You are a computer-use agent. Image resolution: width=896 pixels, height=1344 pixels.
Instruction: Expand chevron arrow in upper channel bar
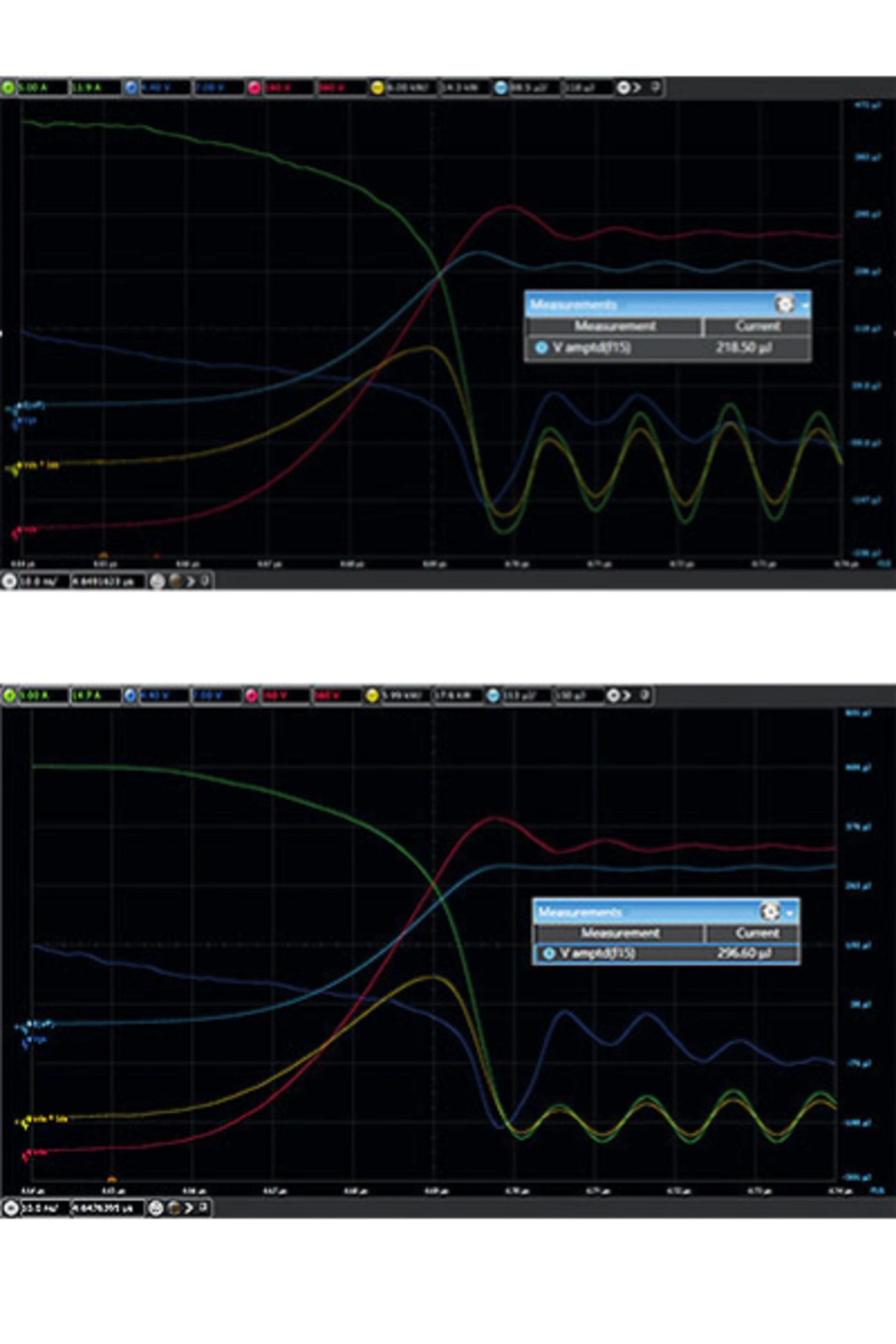637,87
